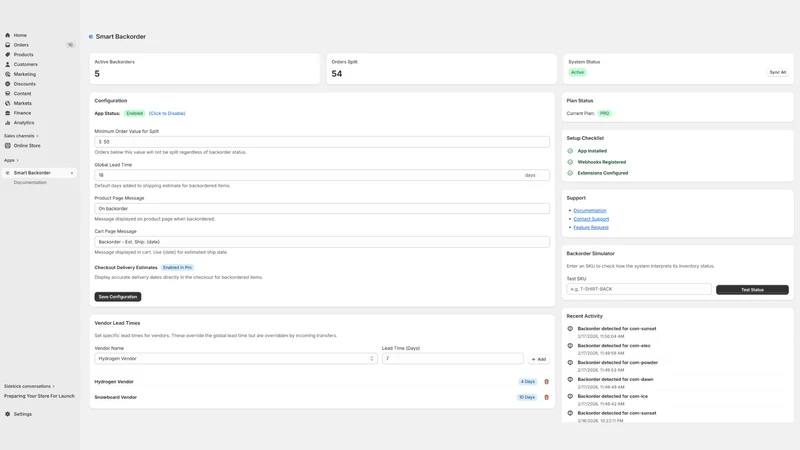Open the Vendor Name dropdown
This screenshot has height=450, width=800.
pyautogui.click(x=236, y=359)
